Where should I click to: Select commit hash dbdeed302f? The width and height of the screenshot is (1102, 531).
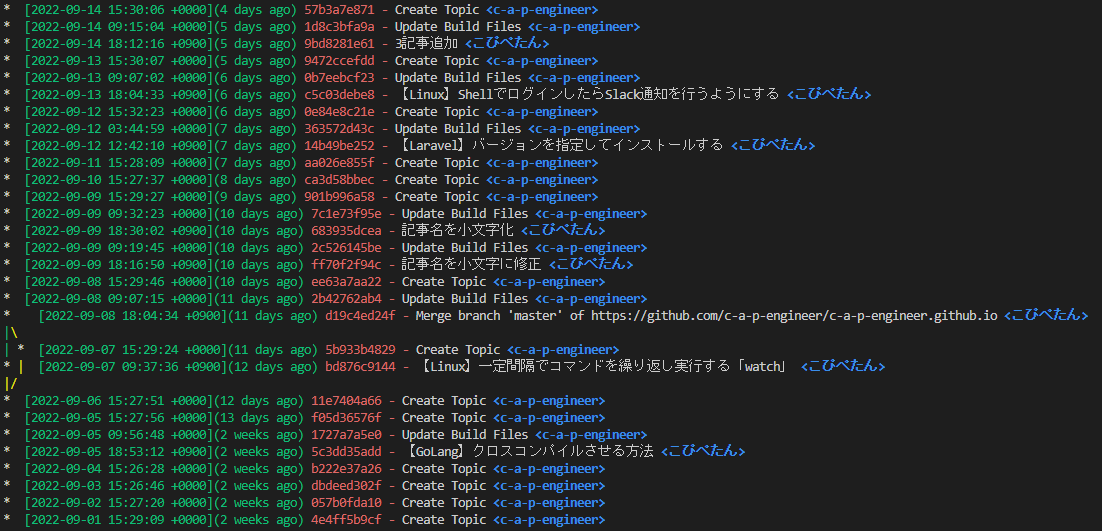point(346,485)
